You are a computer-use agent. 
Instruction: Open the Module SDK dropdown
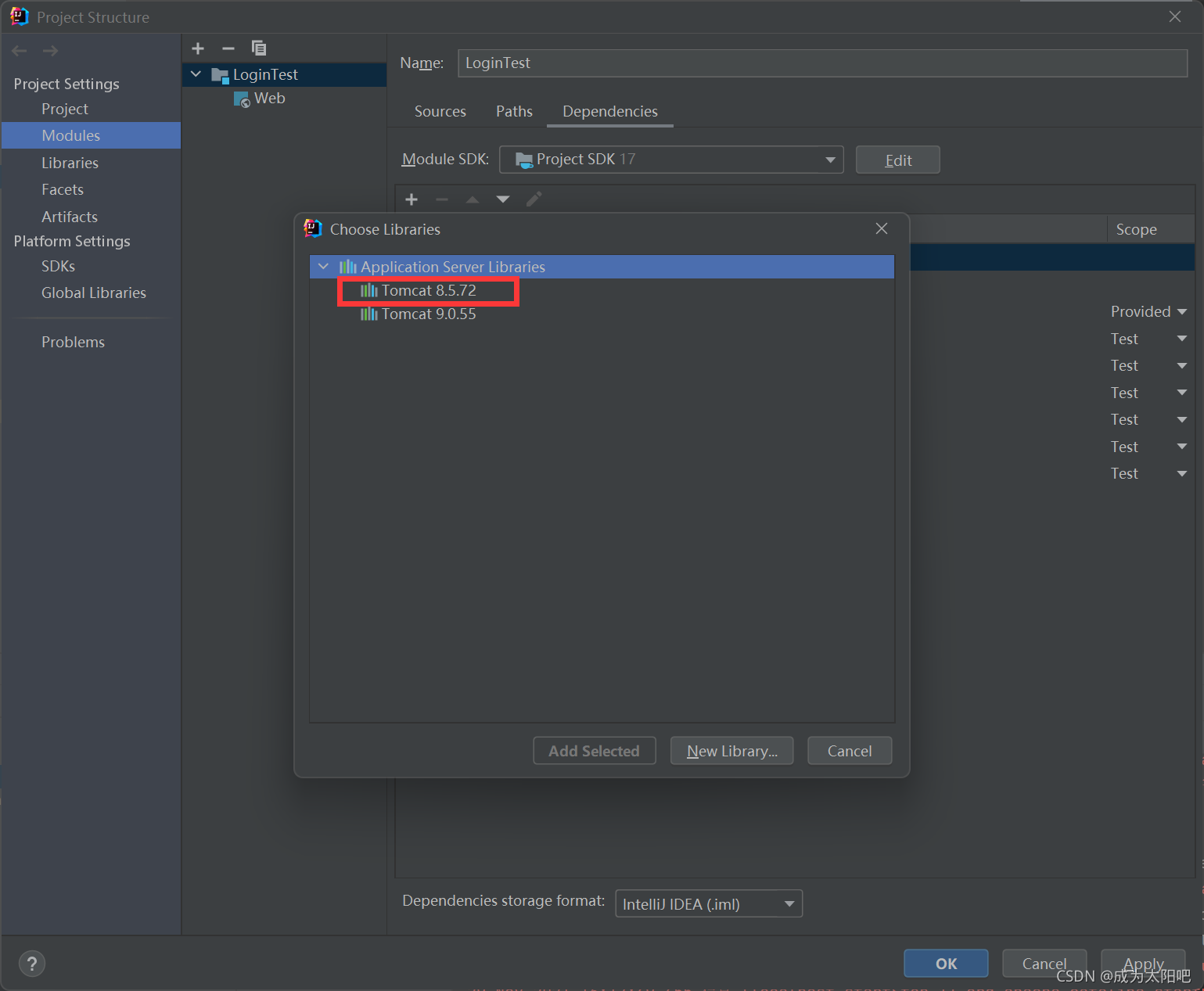671,160
